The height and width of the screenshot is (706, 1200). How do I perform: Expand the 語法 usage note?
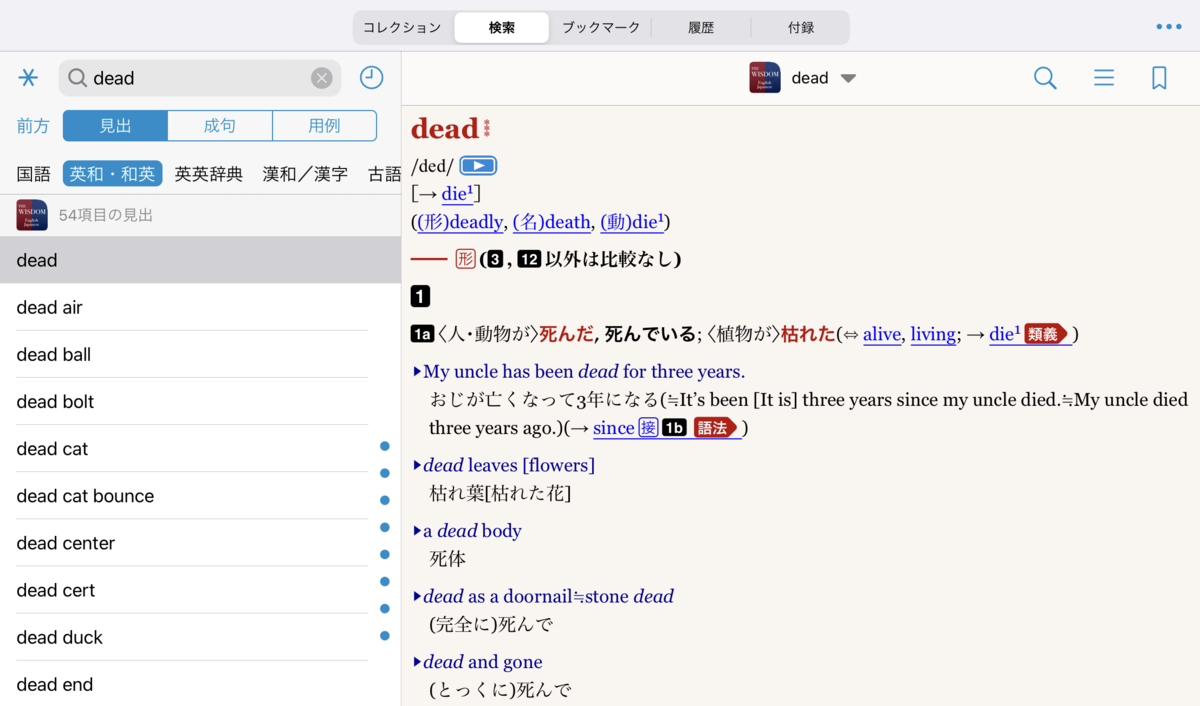tap(714, 427)
